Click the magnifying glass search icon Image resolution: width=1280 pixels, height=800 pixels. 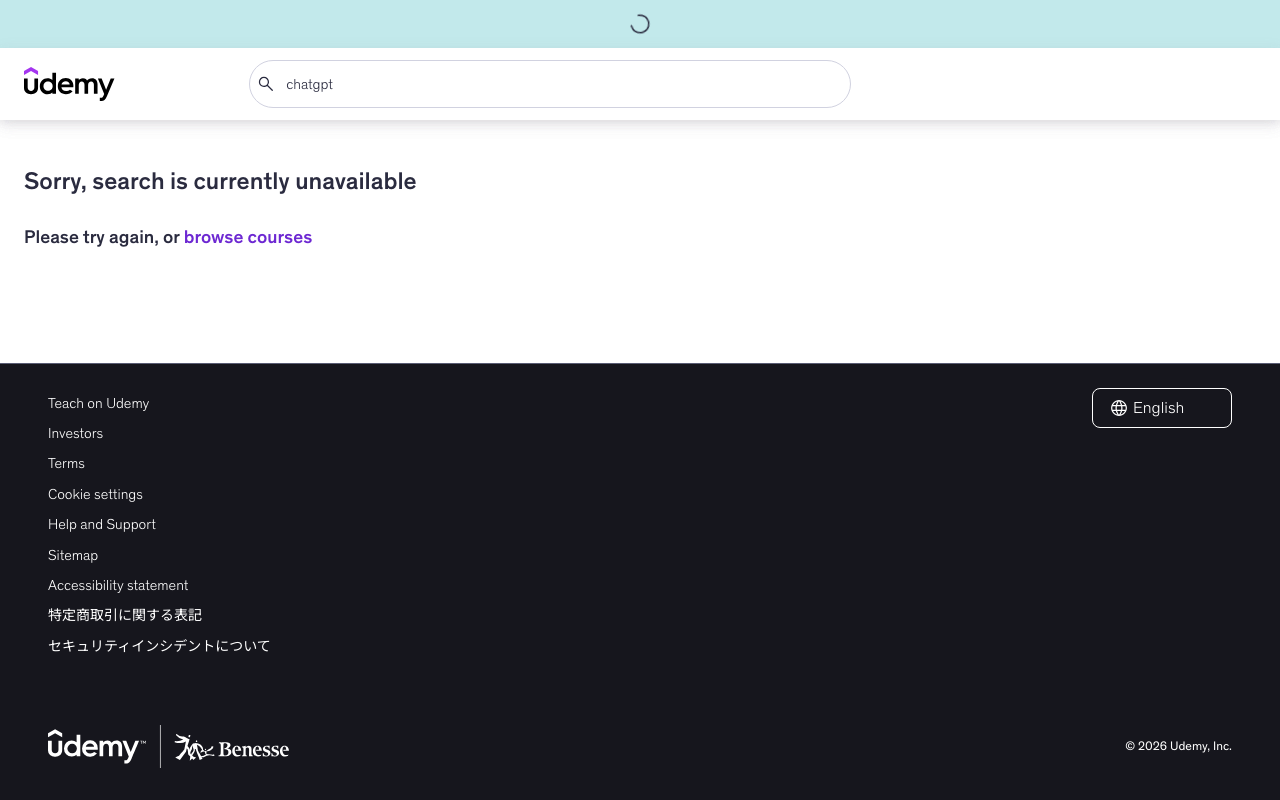pyautogui.click(x=266, y=84)
